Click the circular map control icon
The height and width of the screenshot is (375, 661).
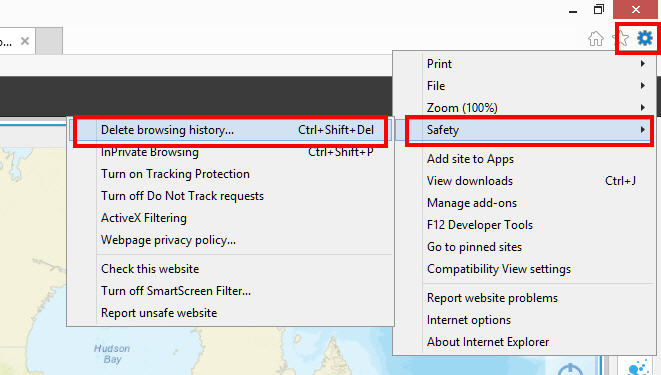coord(570,370)
